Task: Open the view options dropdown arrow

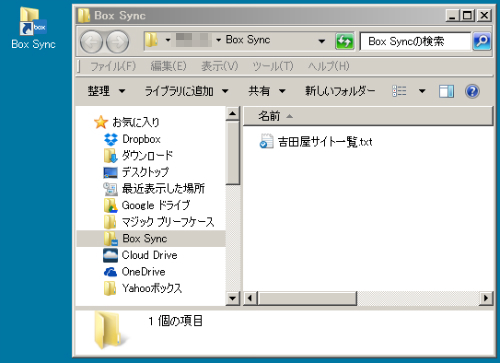Action: (422, 91)
